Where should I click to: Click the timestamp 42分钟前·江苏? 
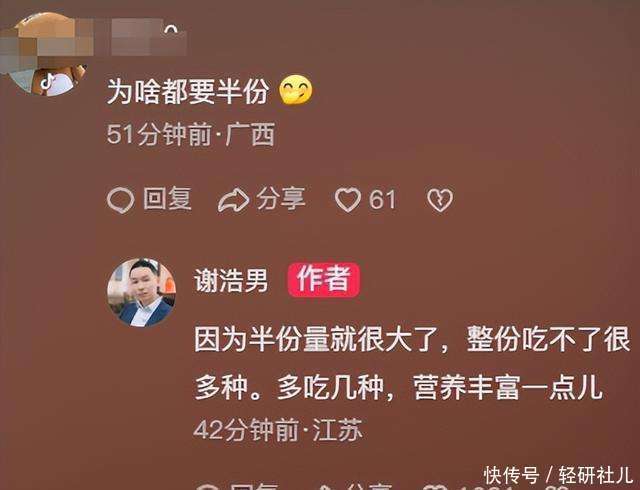click(x=278, y=430)
